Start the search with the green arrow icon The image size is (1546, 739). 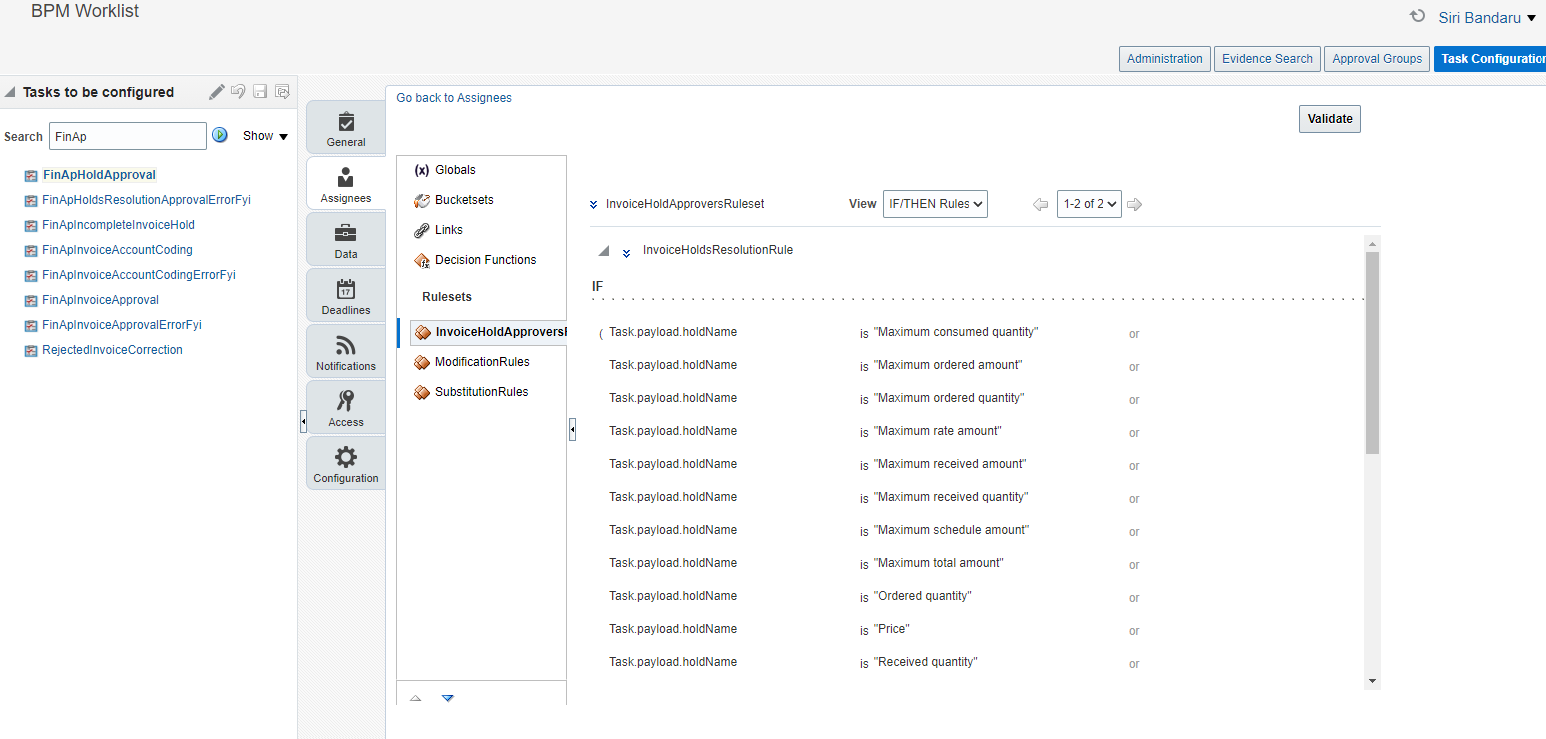[x=219, y=134]
